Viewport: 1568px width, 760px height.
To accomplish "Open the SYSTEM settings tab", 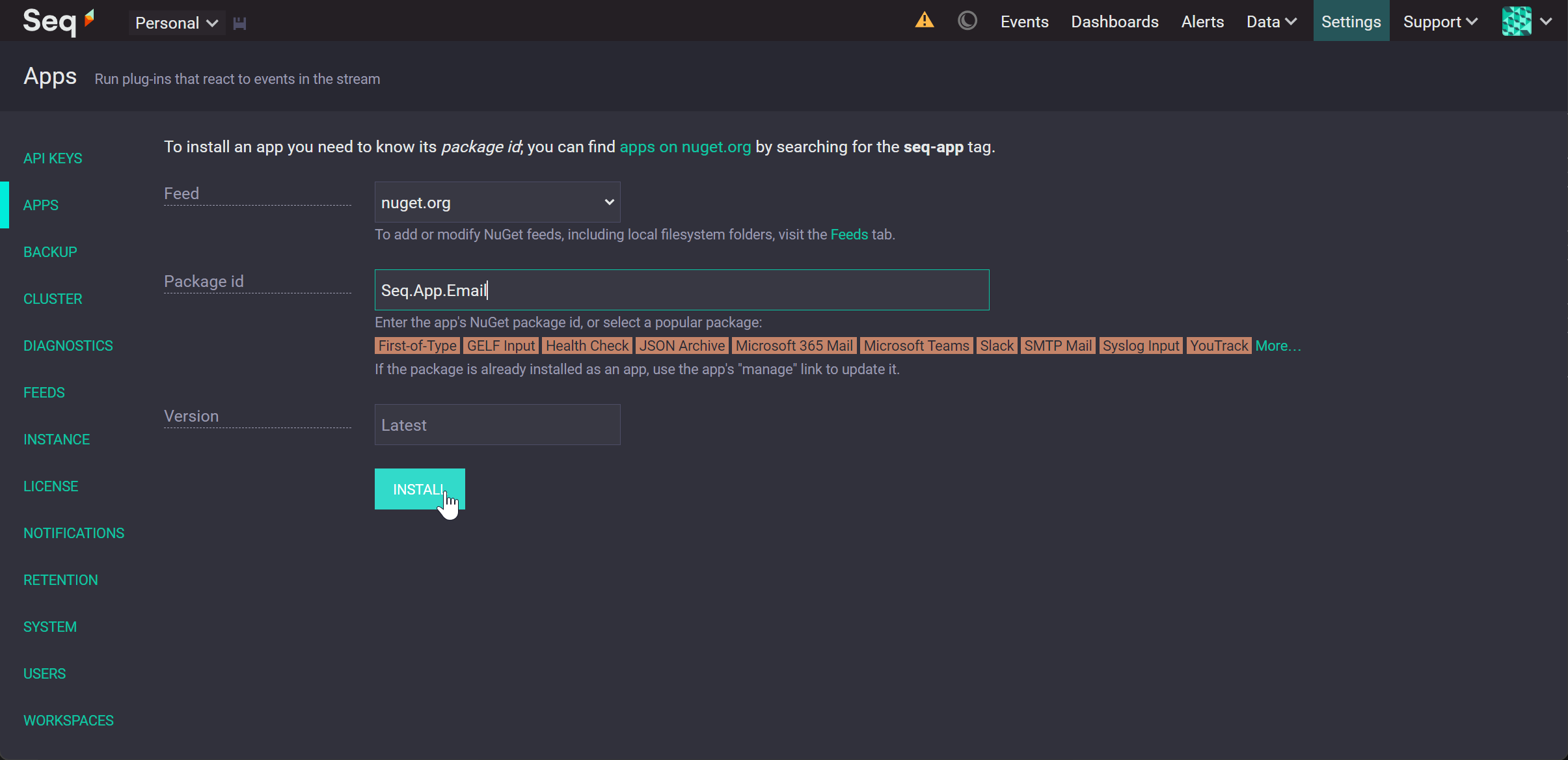I will point(50,627).
